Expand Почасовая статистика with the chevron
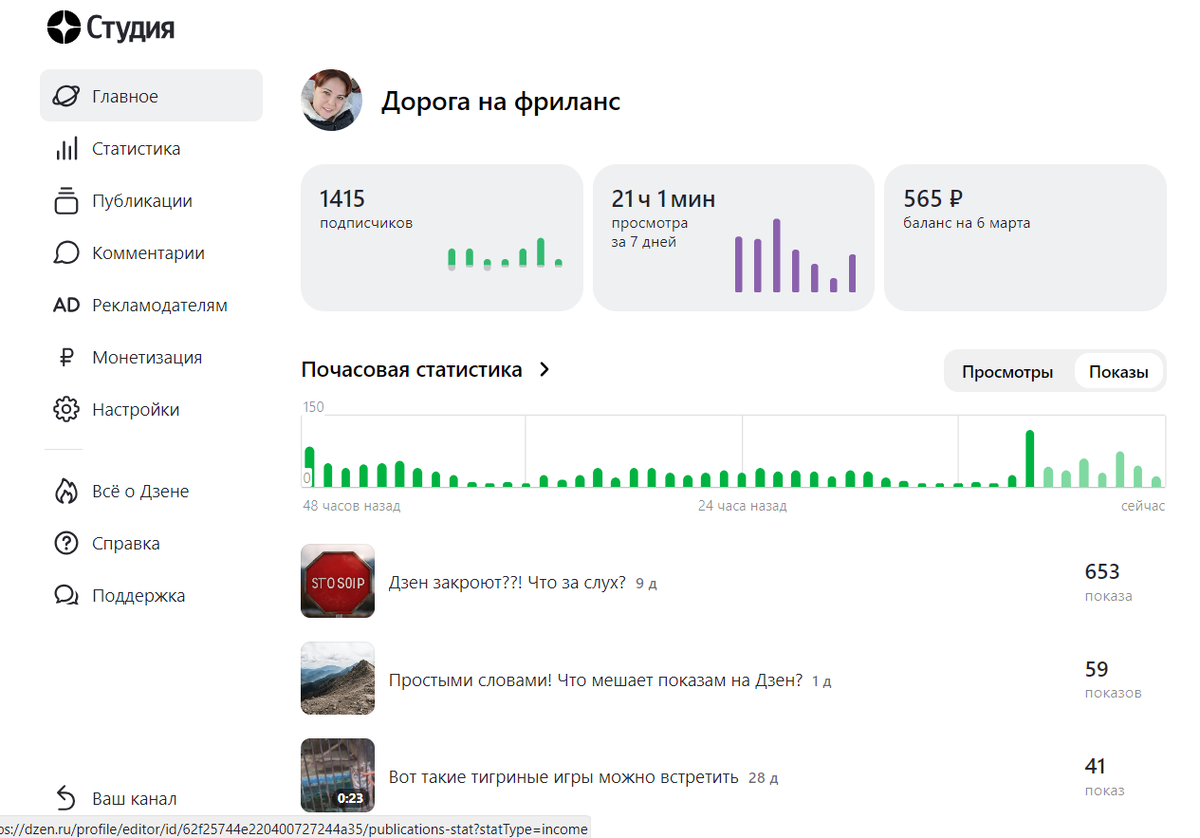The width and height of the screenshot is (1200, 838). pyautogui.click(x=545, y=370)
